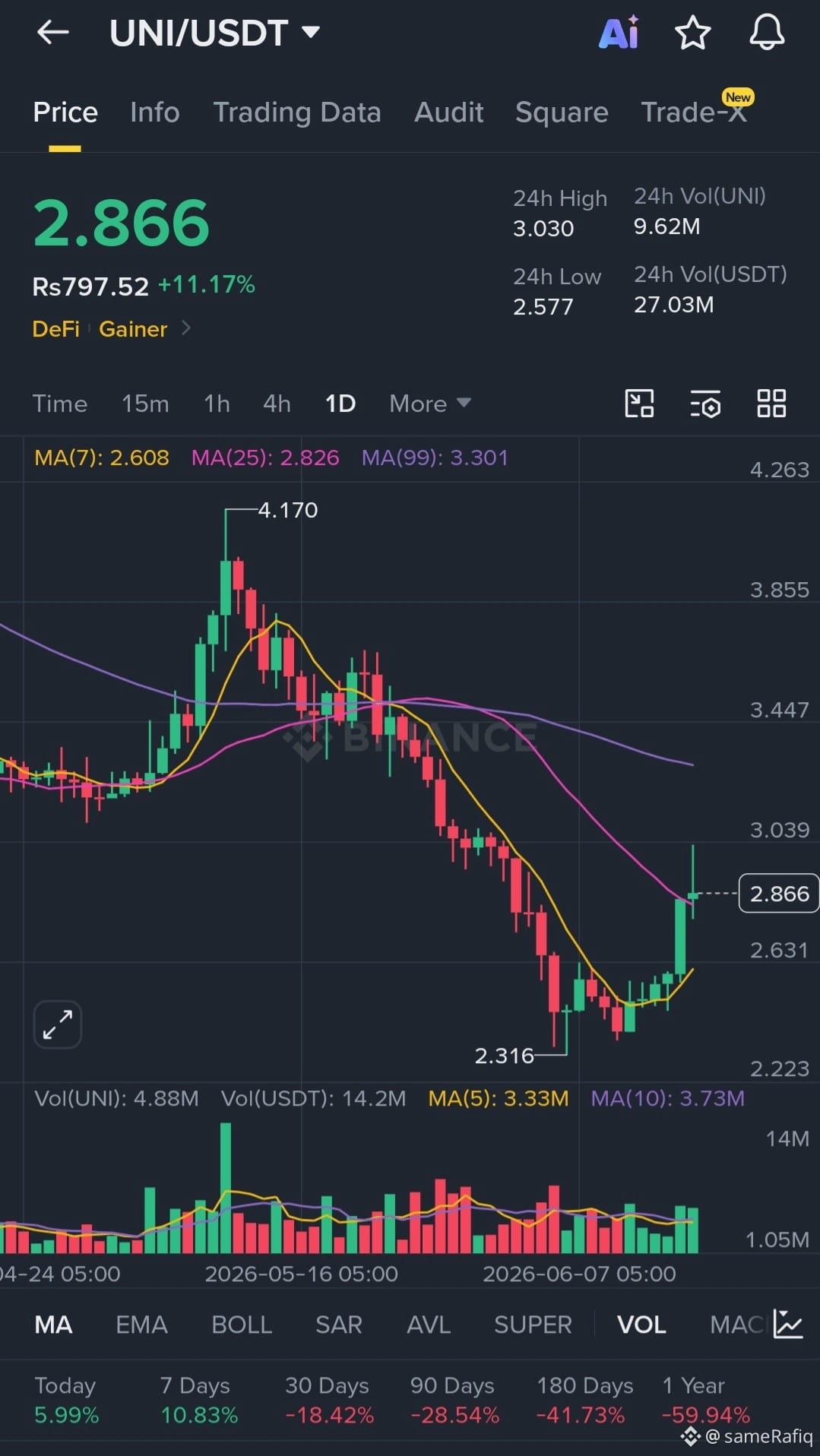Select the Time chart interval
This screenshot has height=1456, width=820.
click(x=60, y=404)
